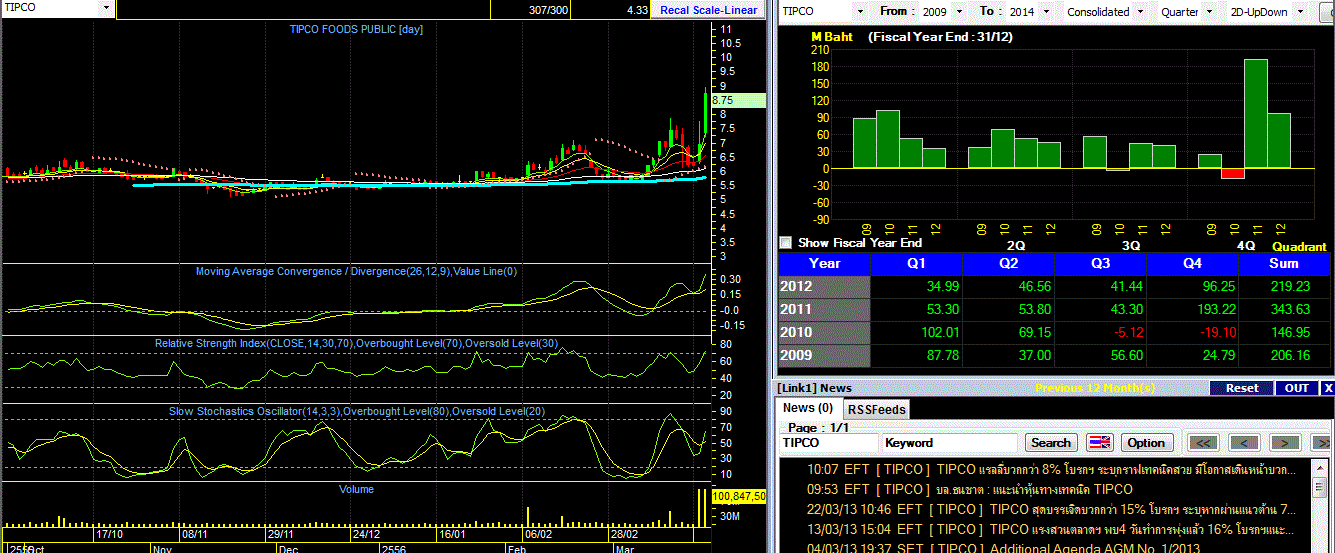The image size is (1335, 553).
Task: Close the Link1 News panel with X
Action: pyautogui.click(x=1328, y=388)
